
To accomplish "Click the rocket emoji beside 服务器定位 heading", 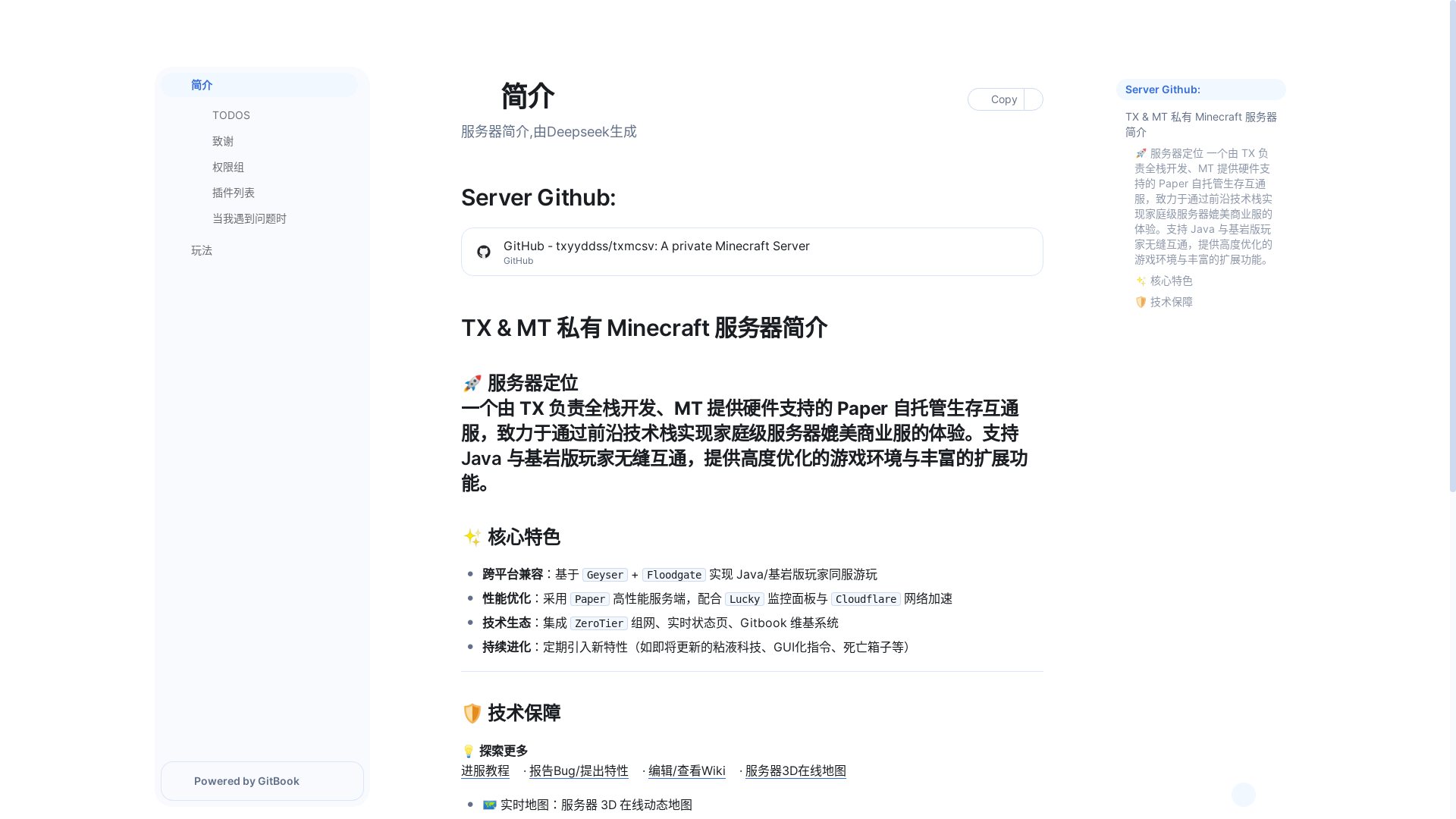I will coord(472,383).
